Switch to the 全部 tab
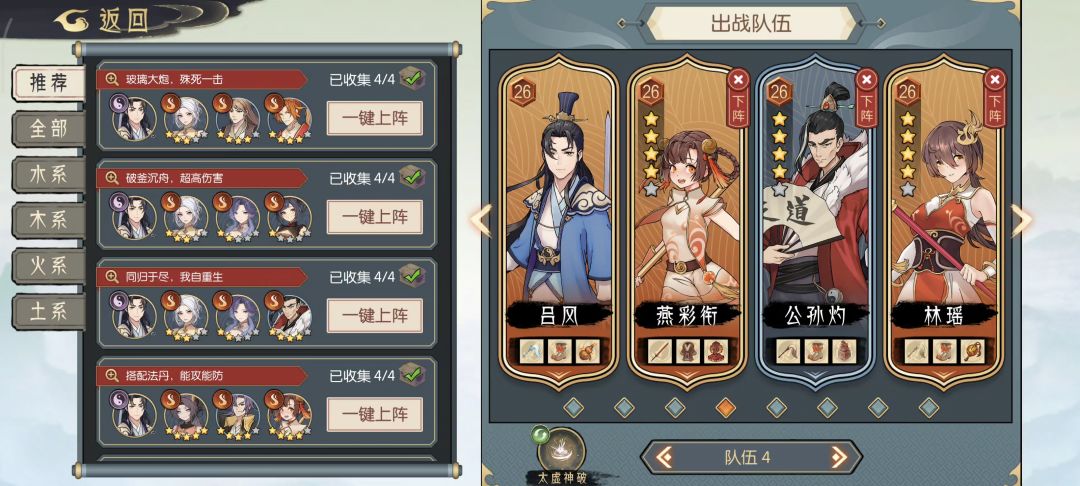 click(48, 129)
